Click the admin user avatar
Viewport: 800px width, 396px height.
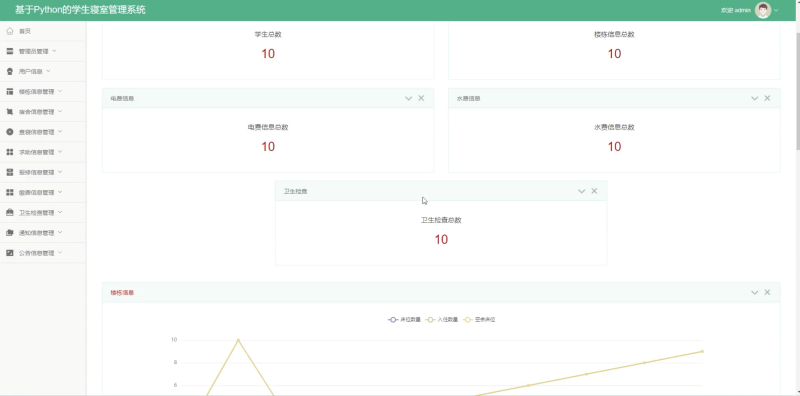[x=763, y=10]
